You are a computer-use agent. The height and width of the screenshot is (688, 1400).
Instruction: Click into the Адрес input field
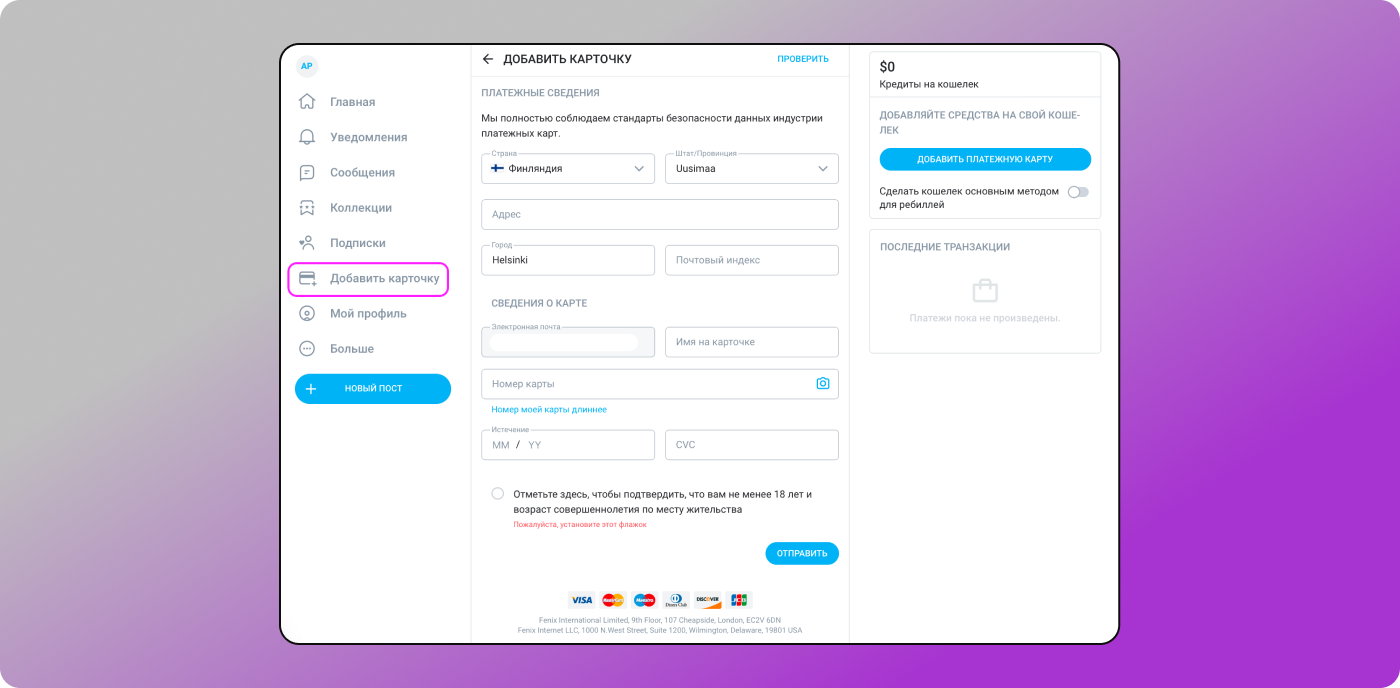pyautogui.click(x=660, y=215)
